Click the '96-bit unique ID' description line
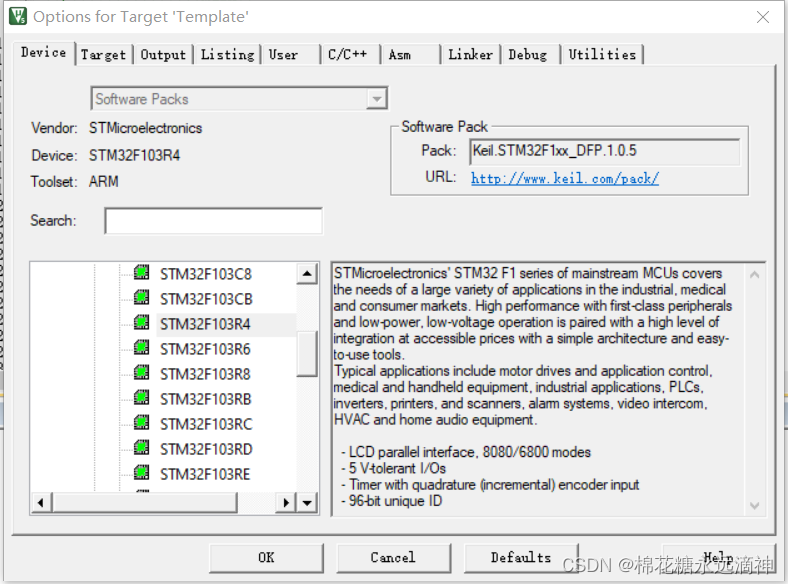Image resolution: width=788 pixels, height=584 pixels. (391, 501)
